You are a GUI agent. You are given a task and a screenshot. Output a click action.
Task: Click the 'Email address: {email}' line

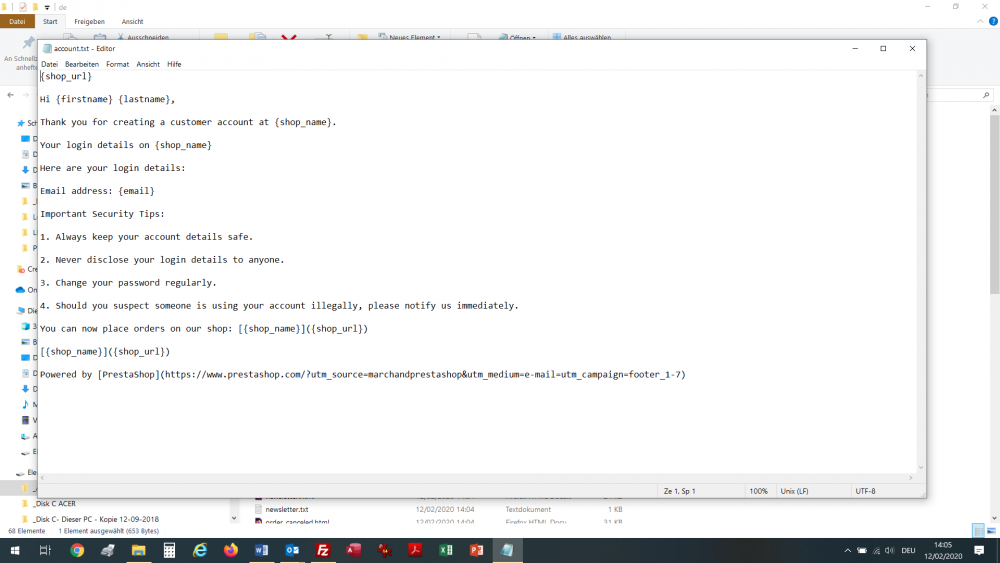[x=97, y=191]
